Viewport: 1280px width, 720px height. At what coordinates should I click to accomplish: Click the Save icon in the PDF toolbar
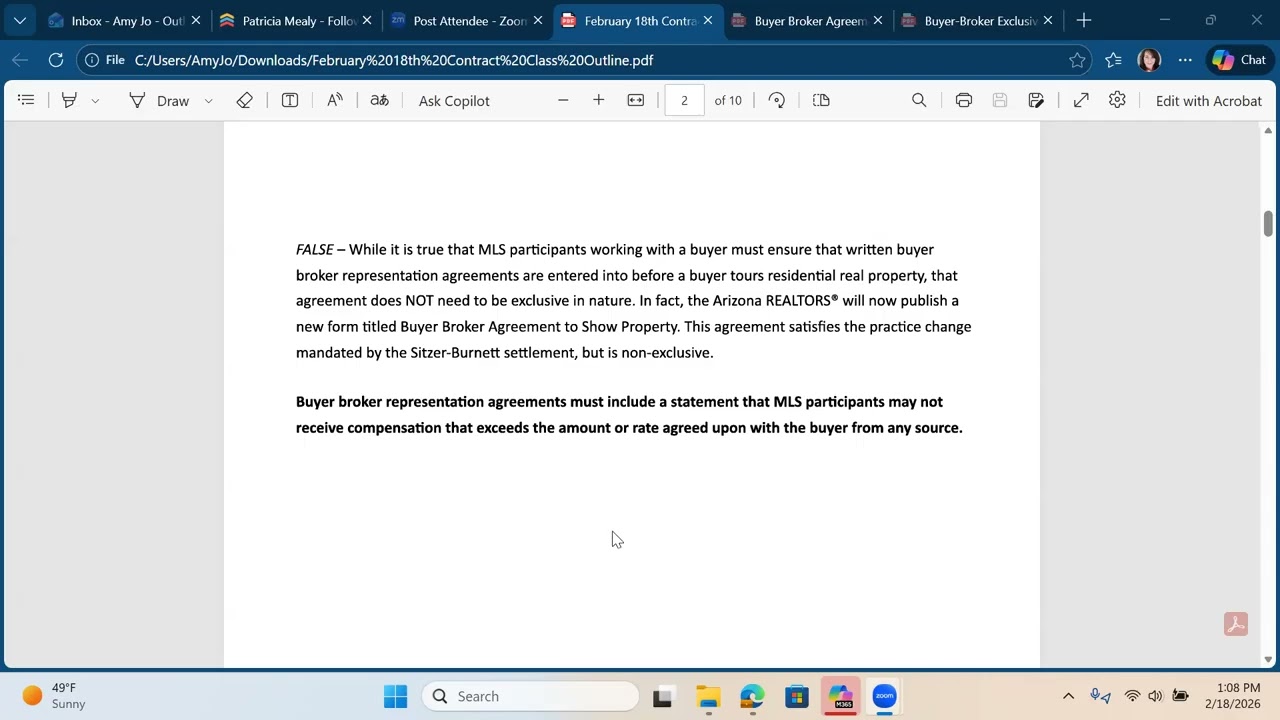coord(1000,100)
